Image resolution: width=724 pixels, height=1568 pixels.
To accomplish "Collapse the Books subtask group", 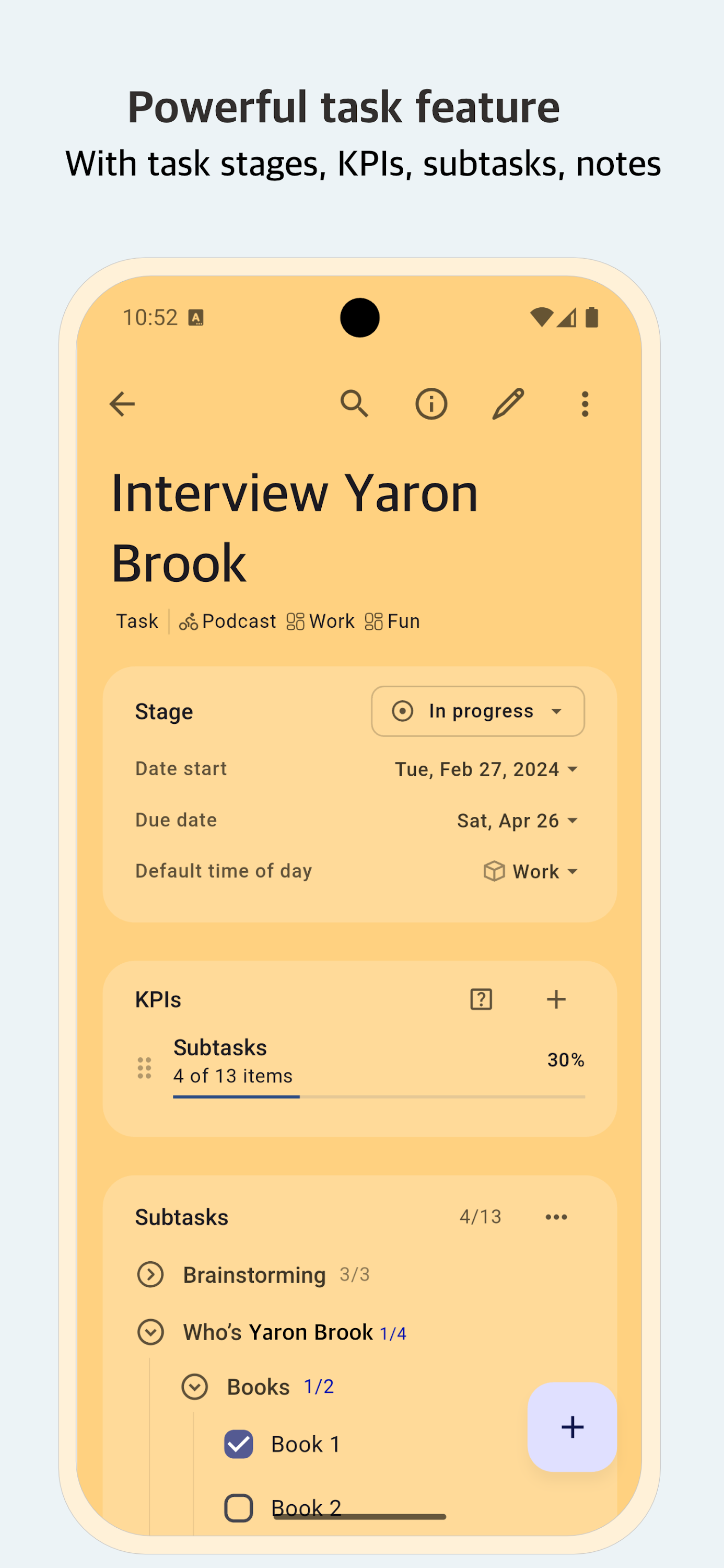I will 195,1387.
